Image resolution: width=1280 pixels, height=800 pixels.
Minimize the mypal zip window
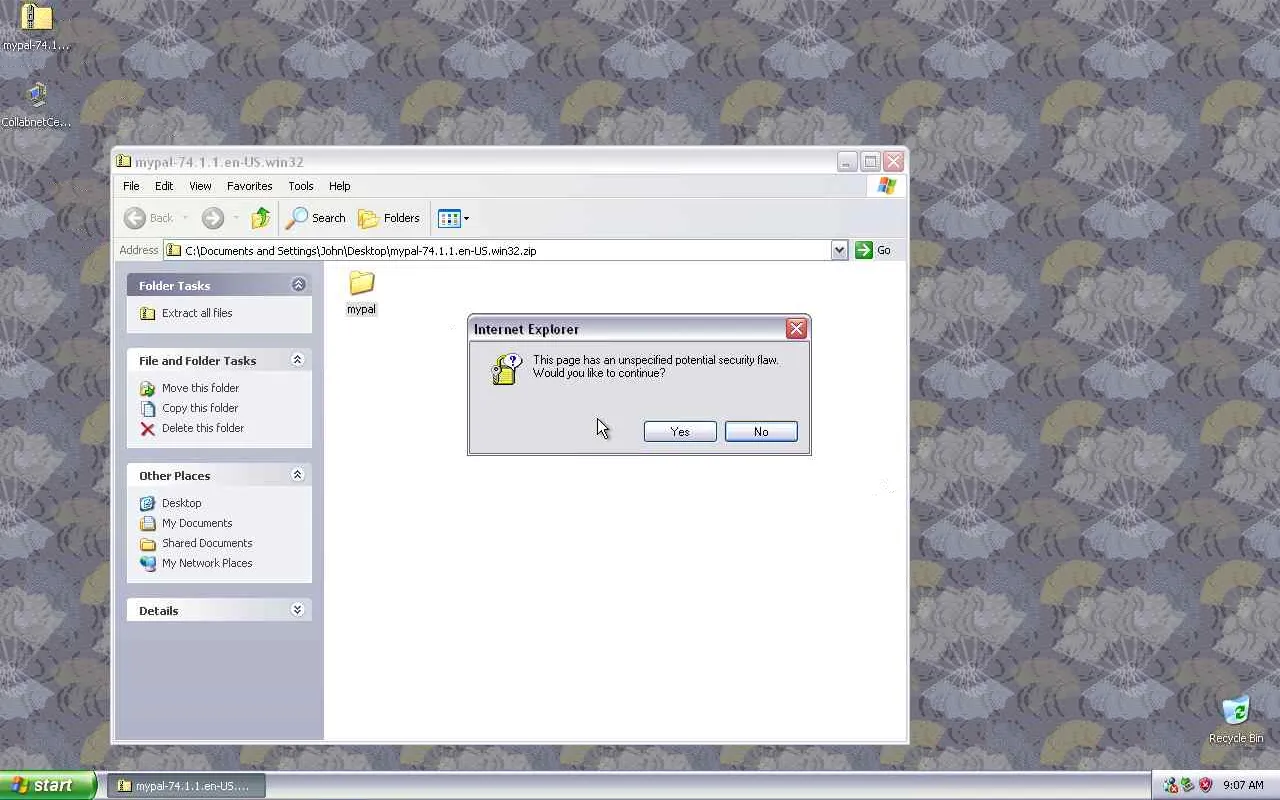(x=847, y=161)
